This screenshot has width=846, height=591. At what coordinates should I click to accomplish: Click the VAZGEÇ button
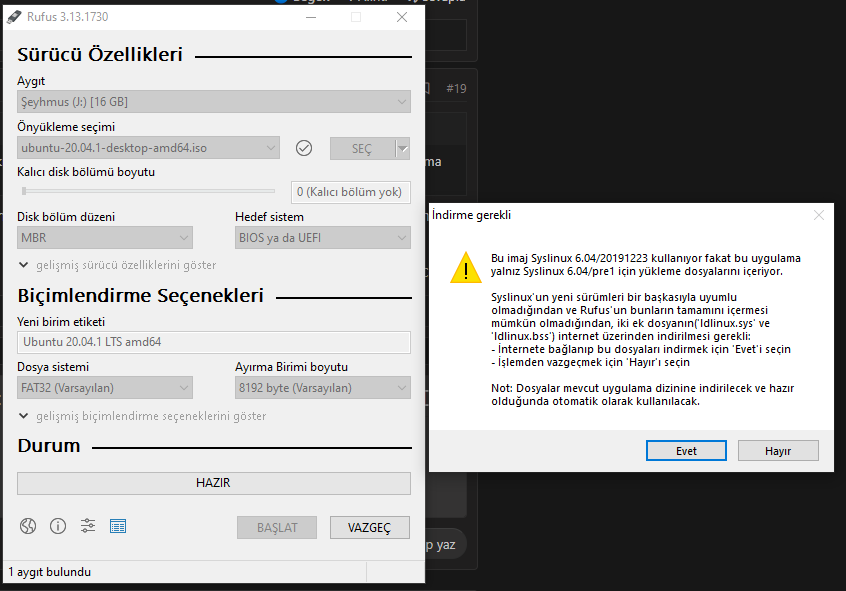pos(370,527)
